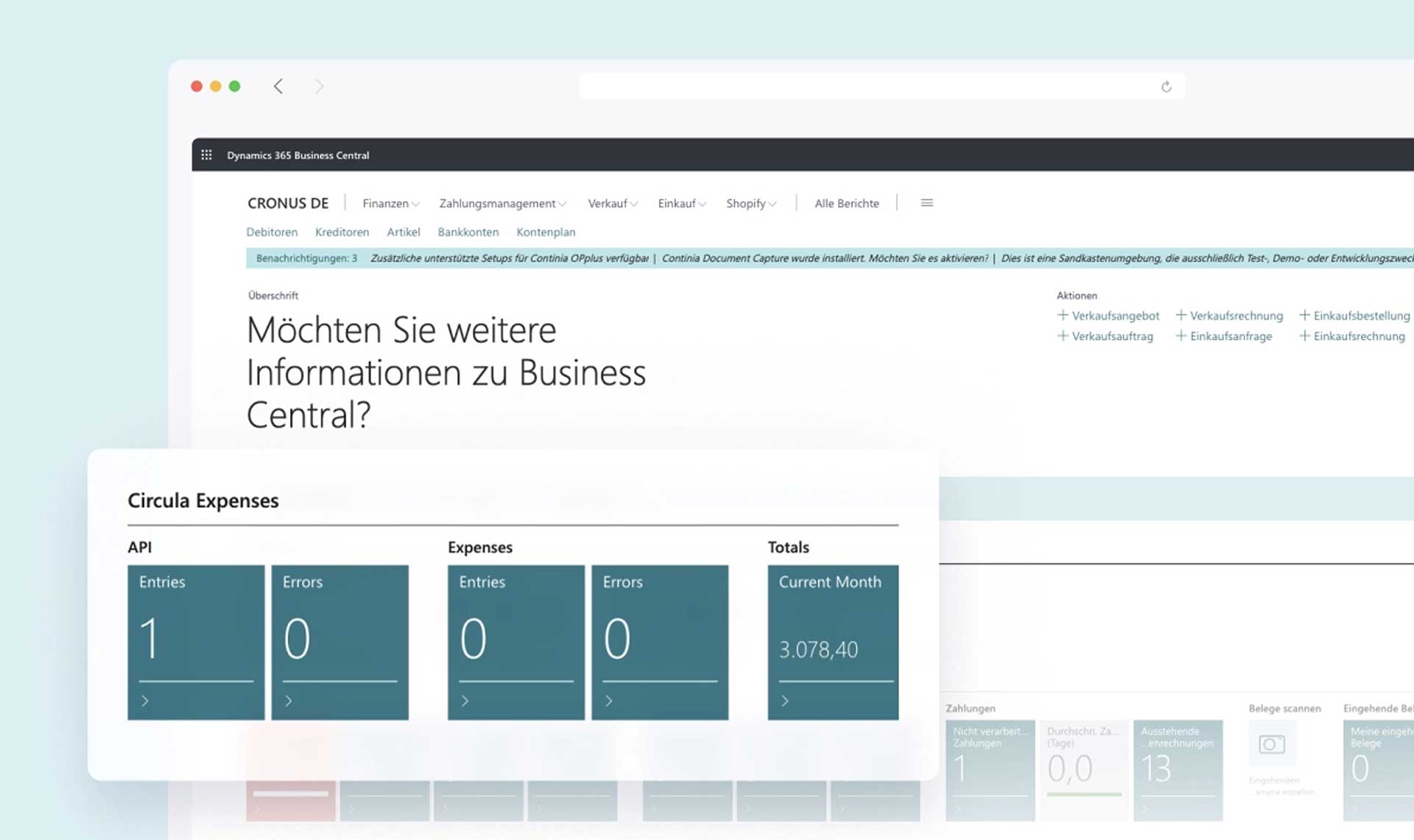
Task: Open arrow on Expenses Entries tile
Action: pyautogui.click(x=465, y=701)
